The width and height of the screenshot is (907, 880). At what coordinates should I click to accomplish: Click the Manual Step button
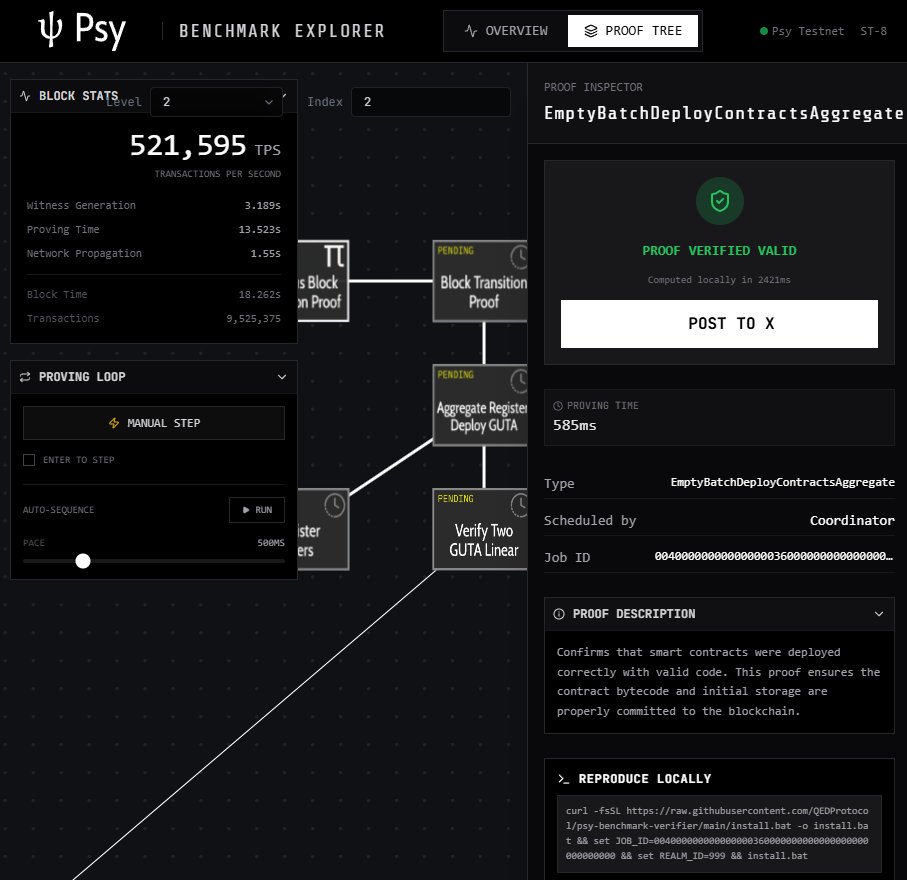pyautogui.click(x=154, y=423)
